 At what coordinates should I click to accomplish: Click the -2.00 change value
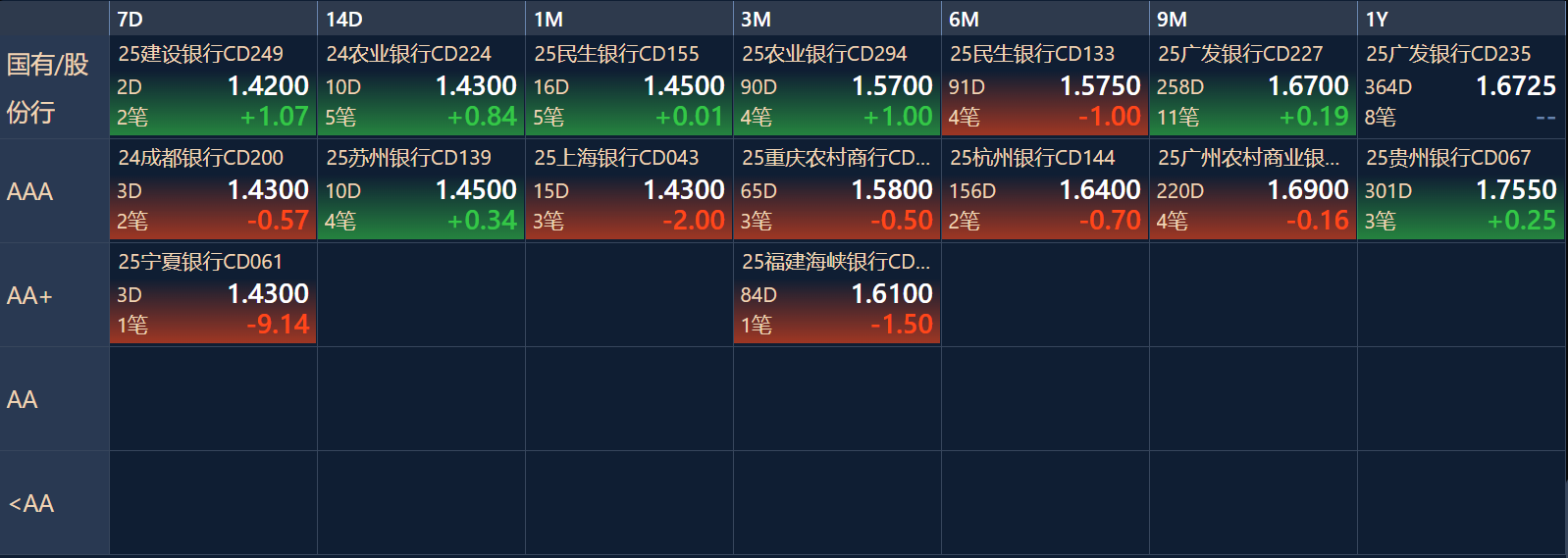pos(694,221)
